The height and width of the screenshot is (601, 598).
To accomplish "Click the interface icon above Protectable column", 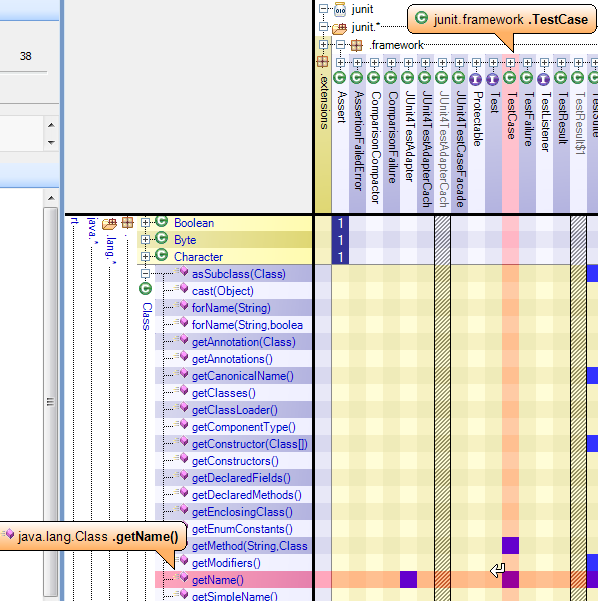I will 476,79.
